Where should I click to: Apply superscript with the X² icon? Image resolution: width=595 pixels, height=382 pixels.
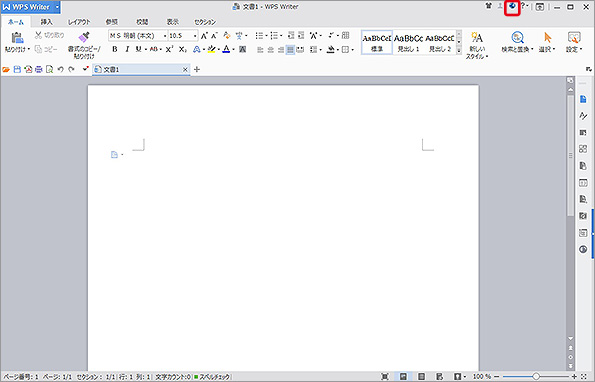pos(170,49)
